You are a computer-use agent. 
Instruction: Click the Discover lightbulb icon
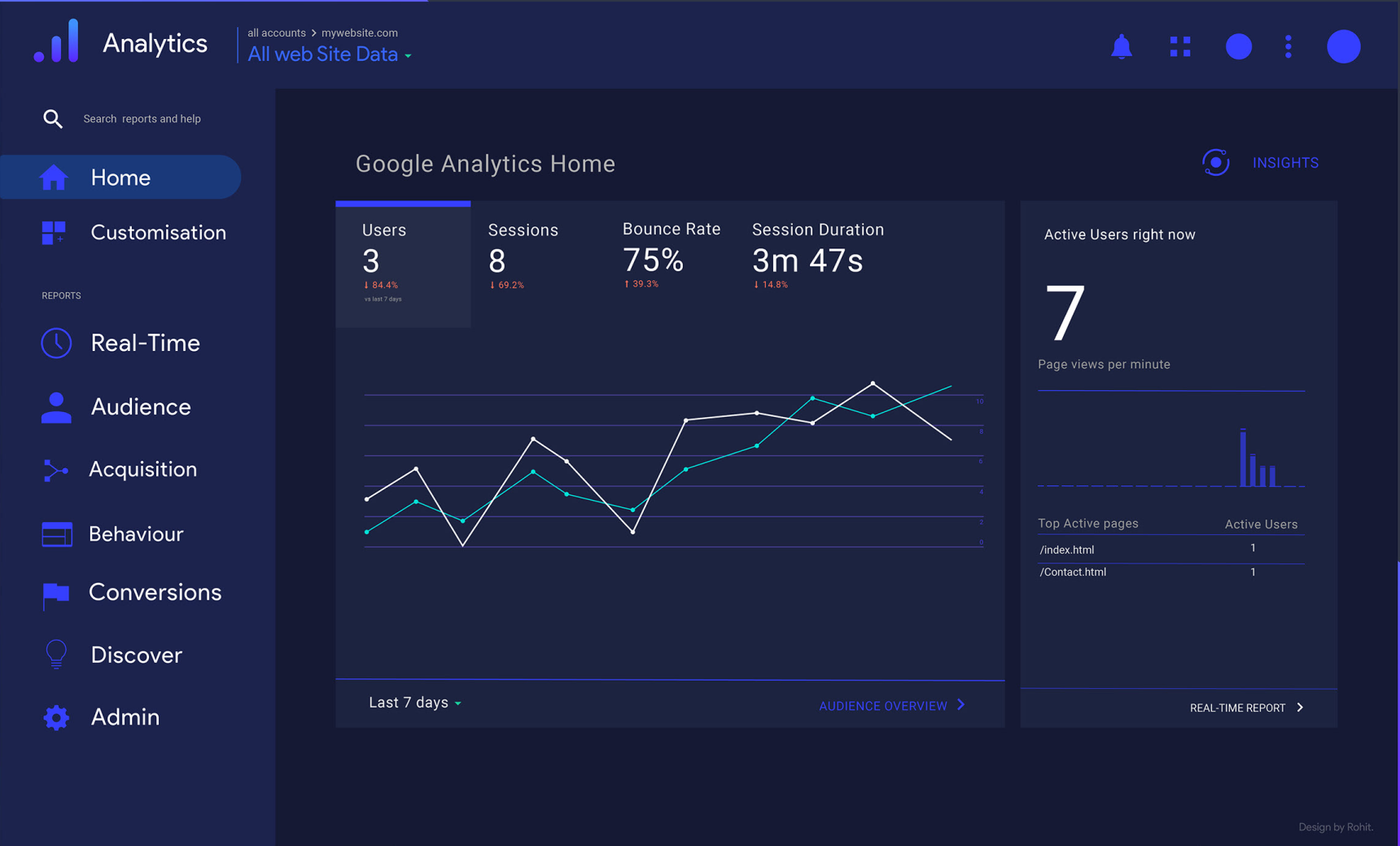pos(56,655)
